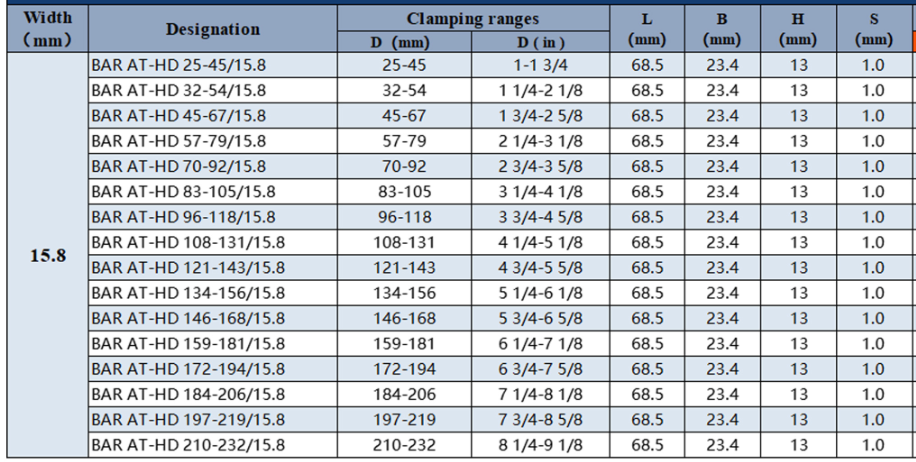916x462 pixels.
Task: Select the Designation column header
Action: pyautogui.click(x=212, y=29)
